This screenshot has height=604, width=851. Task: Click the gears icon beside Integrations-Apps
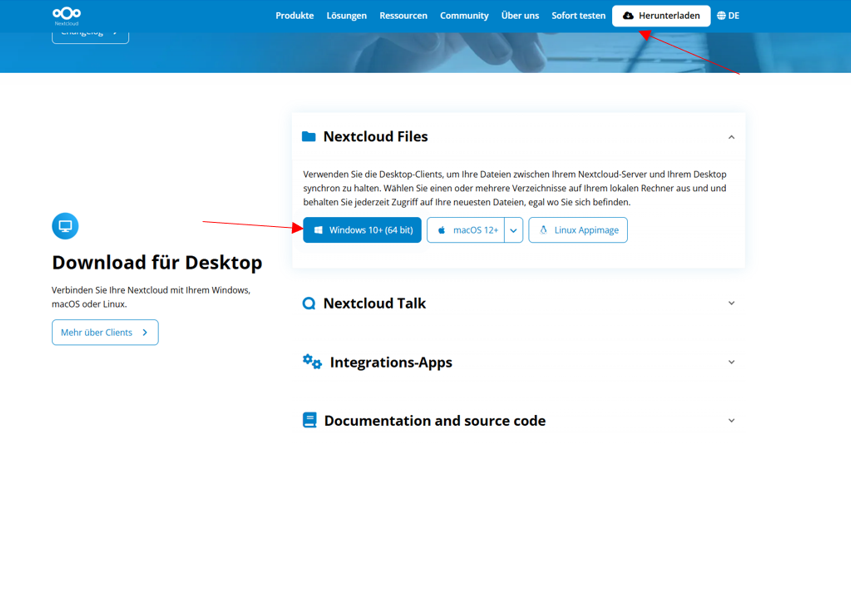312,361
